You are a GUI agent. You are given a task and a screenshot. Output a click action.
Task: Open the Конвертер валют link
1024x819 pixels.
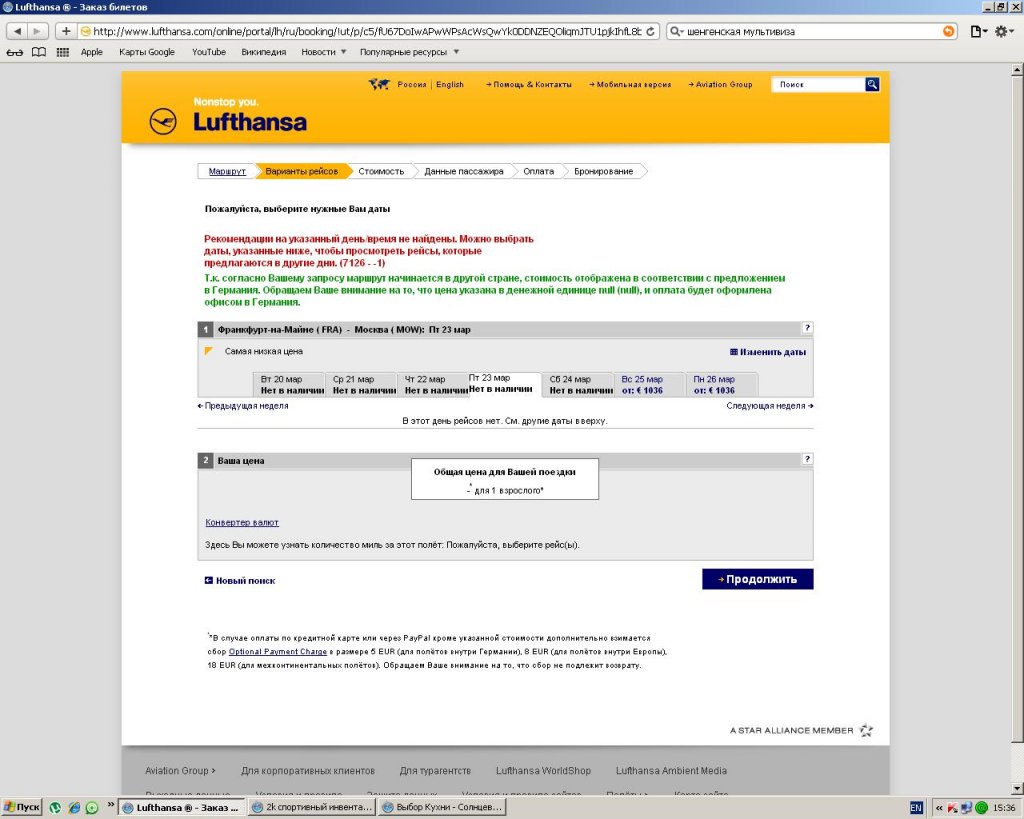242,522
